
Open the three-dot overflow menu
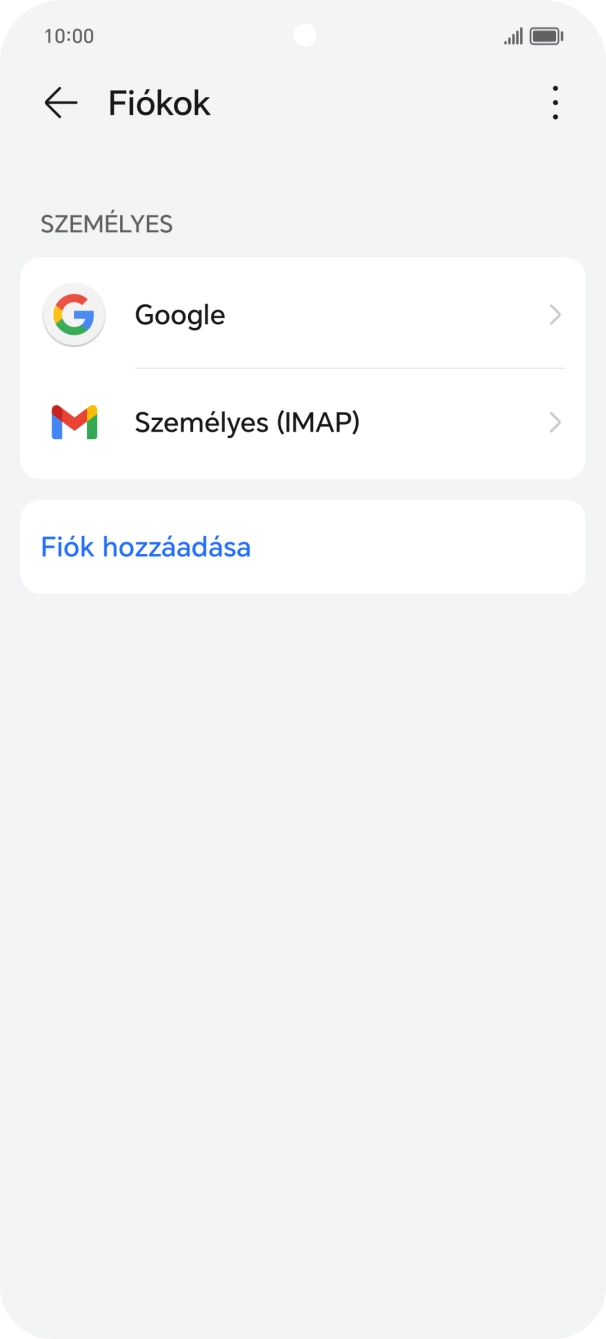554,102
